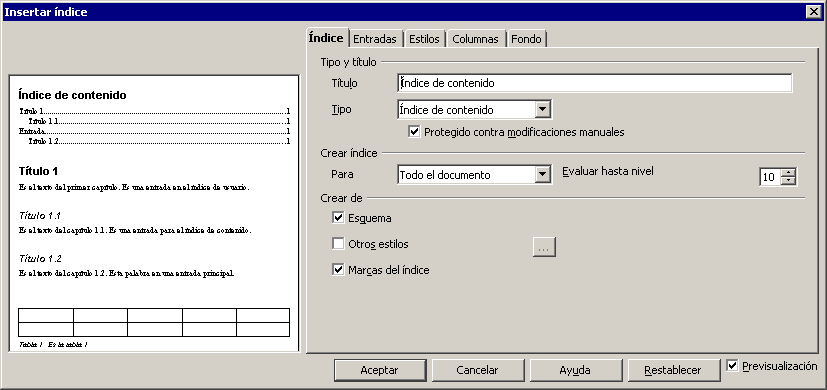
Task: Toggle the Marcas del índice checkbox
Action: coord(338,270)
